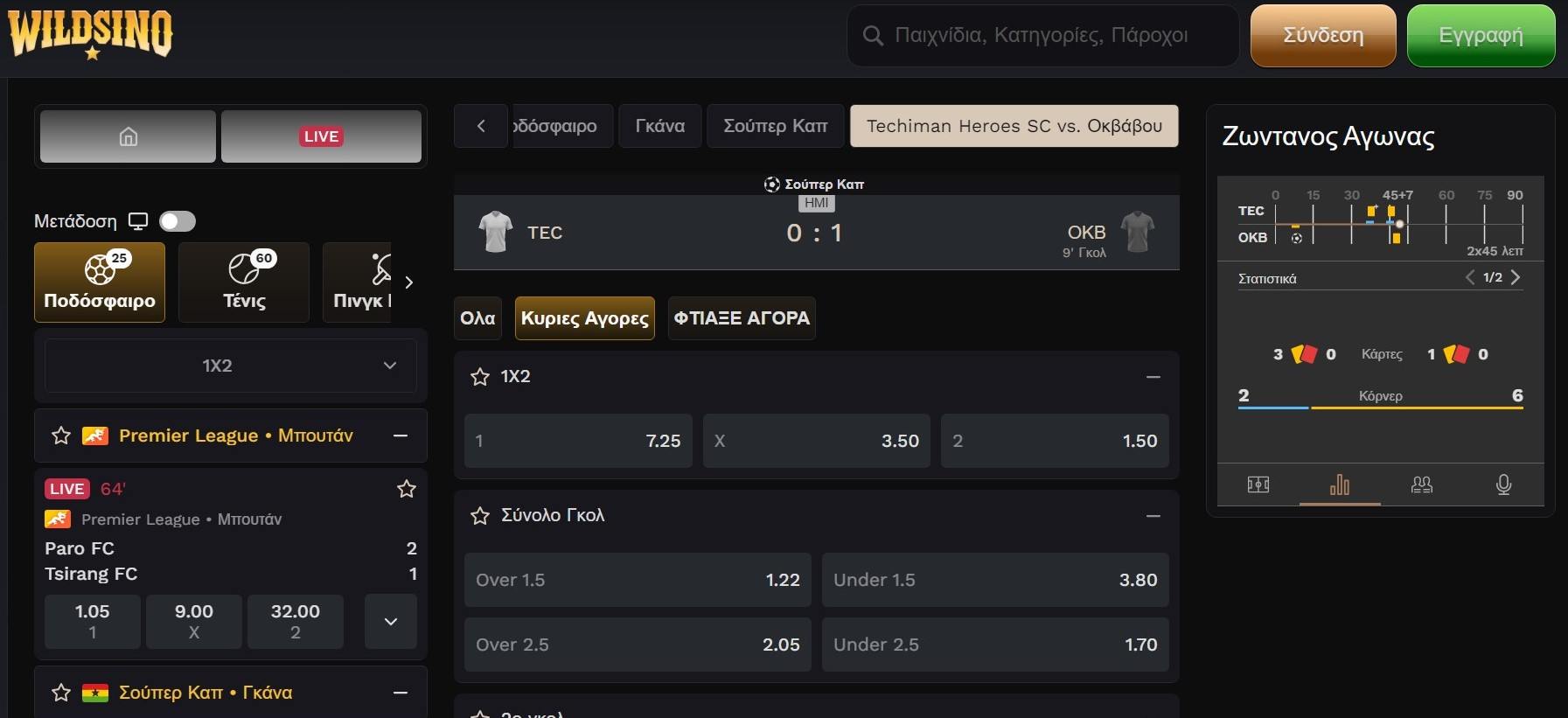
Task: Click the Εγγραφή register button
Action: point(1481,36)
